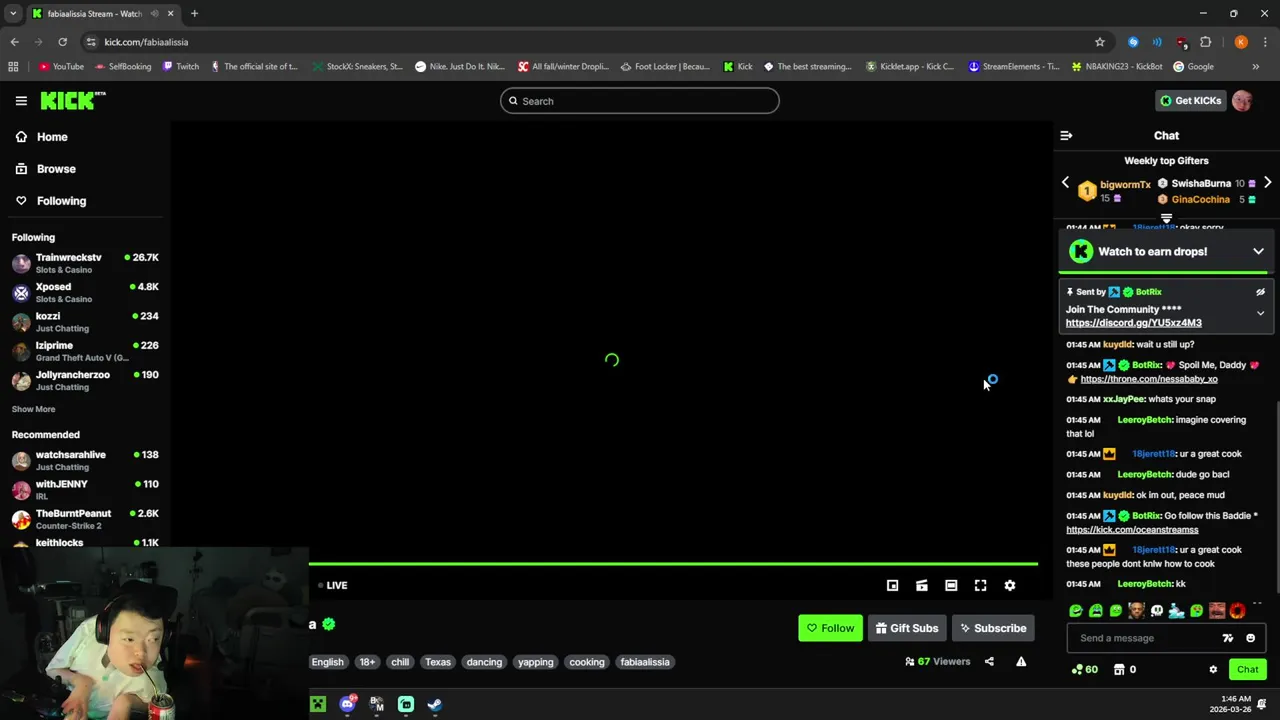Share the stream
This screenshot has width=1280, height=720.
pos(989,661)
